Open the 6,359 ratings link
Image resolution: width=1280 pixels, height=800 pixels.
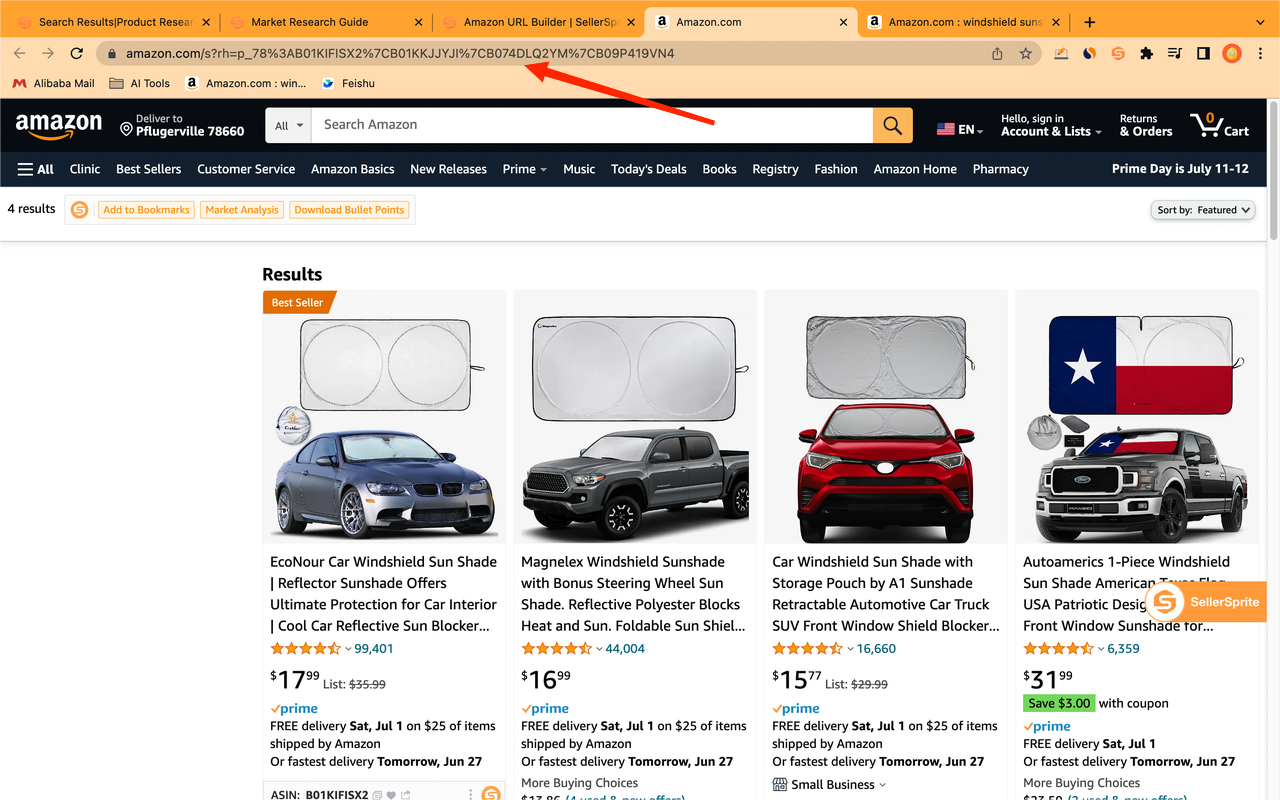point(1123,649)
